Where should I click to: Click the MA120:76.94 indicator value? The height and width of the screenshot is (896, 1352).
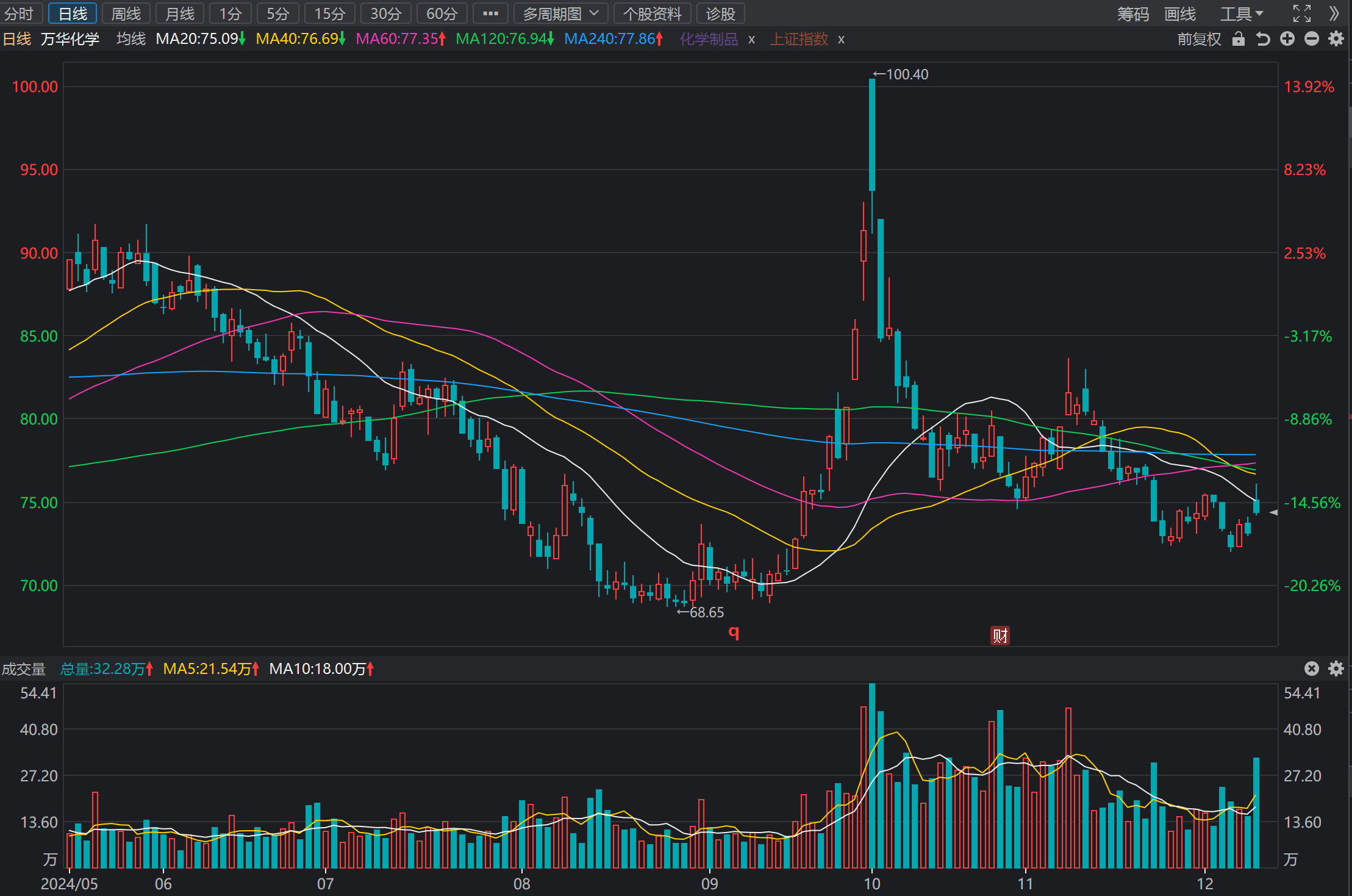coord(505,39)
